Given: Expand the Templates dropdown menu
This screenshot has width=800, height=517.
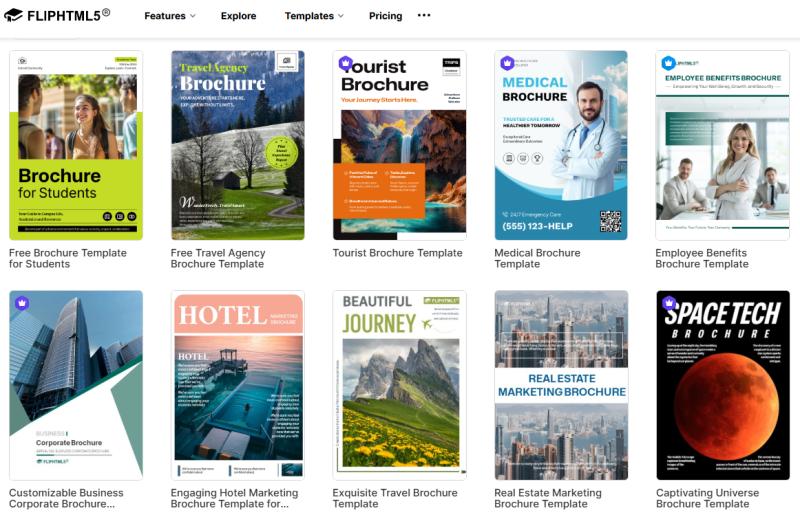Looking at the screenshot, I should coord(314,16).
